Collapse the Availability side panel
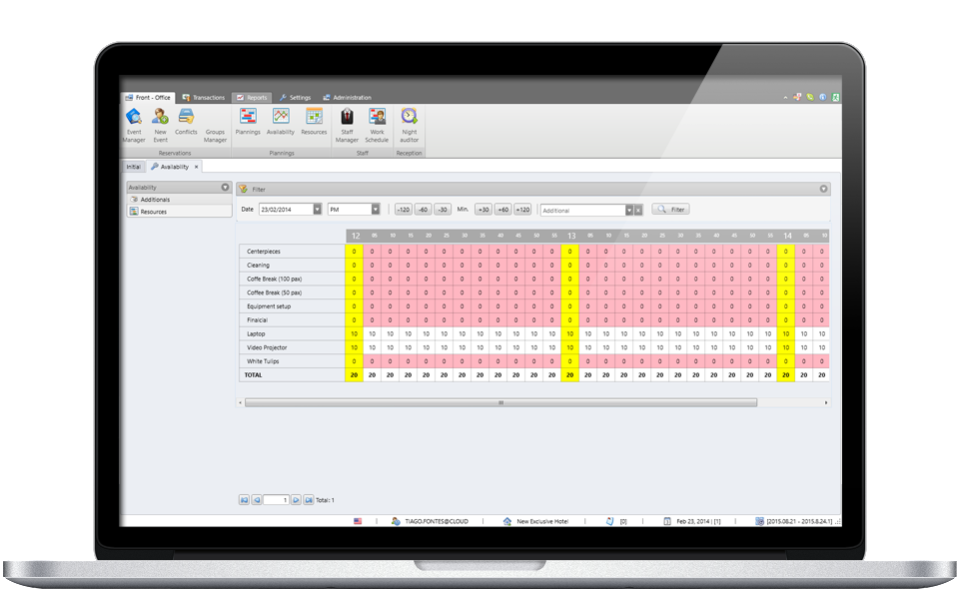The width and height of the screenshot is (960, 589). (x=225, y=187)
